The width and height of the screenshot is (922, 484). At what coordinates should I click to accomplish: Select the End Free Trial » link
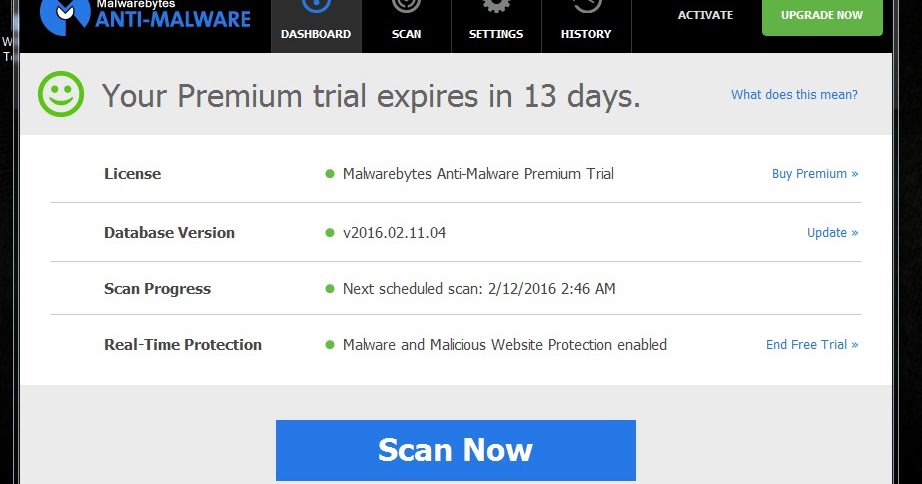[811, 345]
